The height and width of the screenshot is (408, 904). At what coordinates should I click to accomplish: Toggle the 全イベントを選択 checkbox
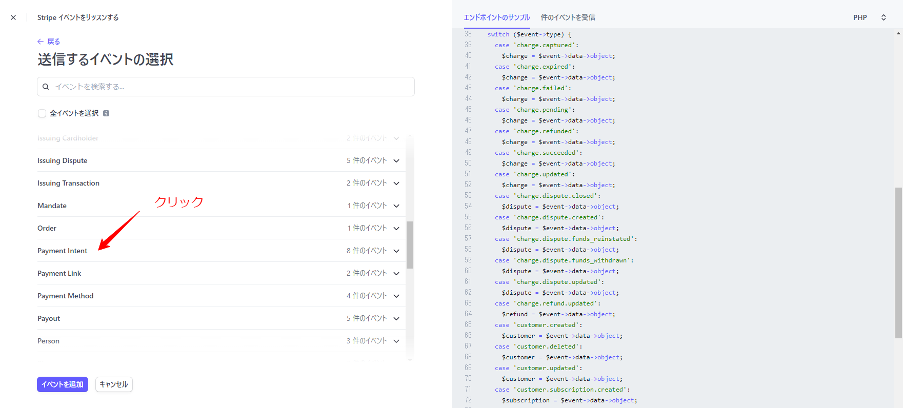coord(42,113)
